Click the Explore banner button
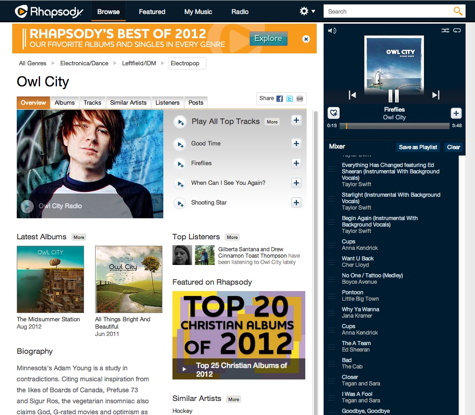The width and height of the screenshot is (475, 415). (268, 39)
